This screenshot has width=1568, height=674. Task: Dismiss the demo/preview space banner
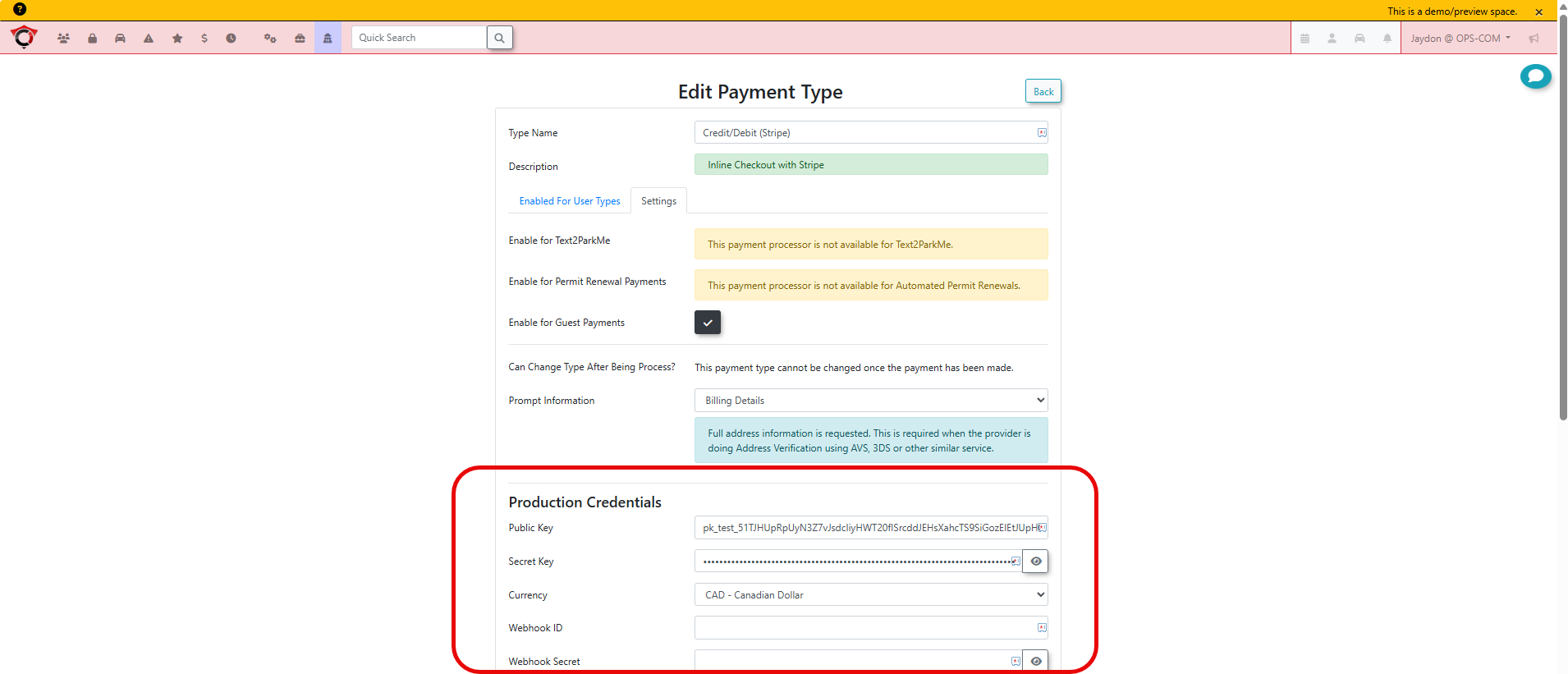(x=1539, y=11)
